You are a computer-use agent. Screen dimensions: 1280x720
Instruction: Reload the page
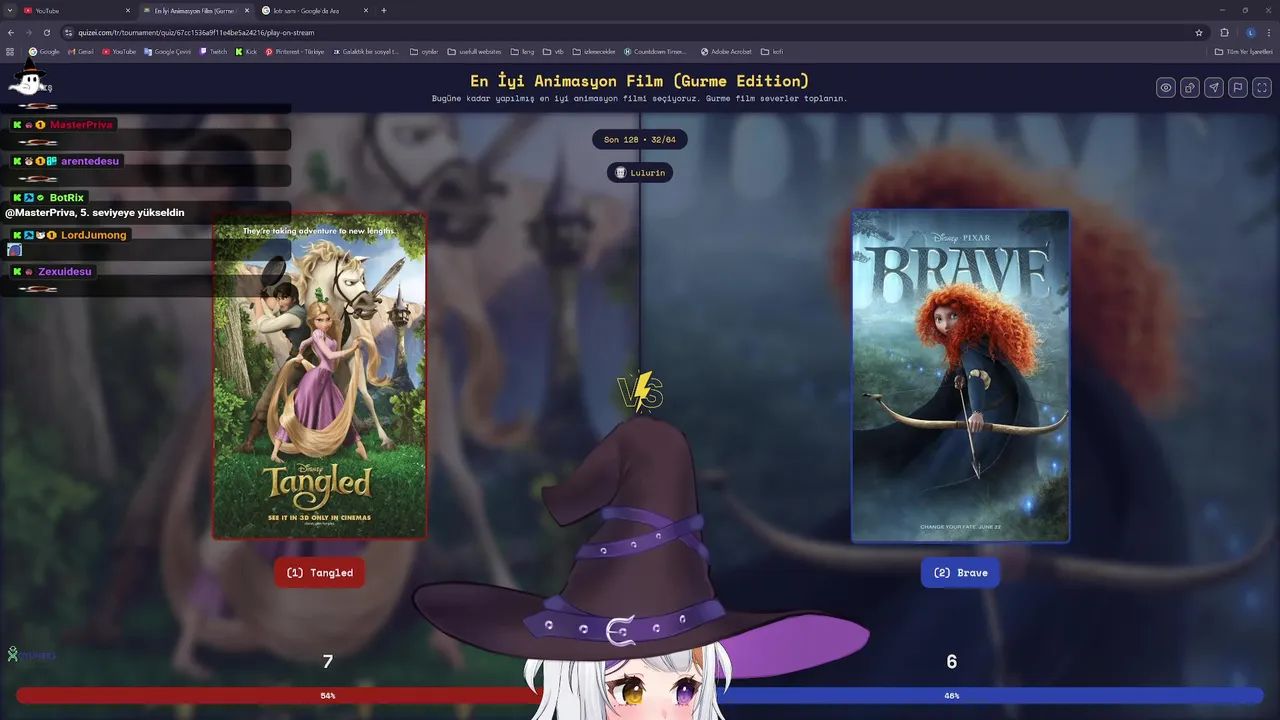point(47,32)
